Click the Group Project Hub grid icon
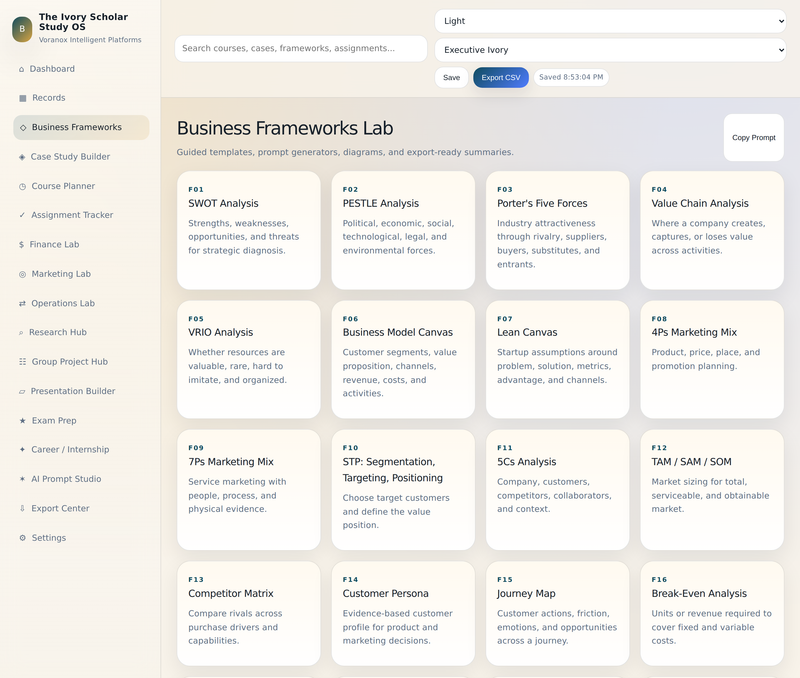Image resolution: width=800 pixels, height=678 pixels. tap(22, 362)
